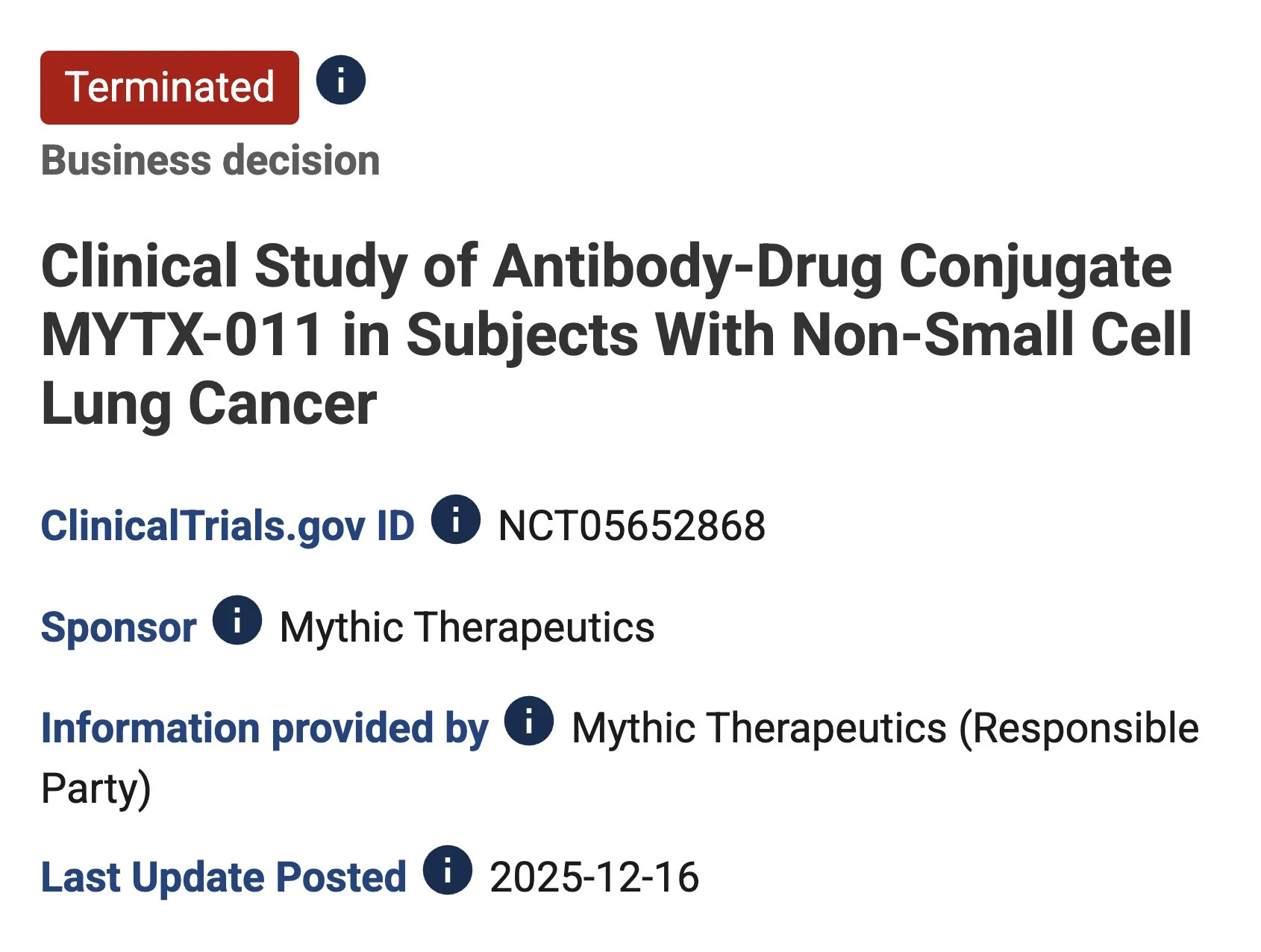Image resolution: width=1261 pixels, height=952 pixels.
Task: Click MYTX-011 in the study title
Action: pyautogui.click(x=182, y=334)
